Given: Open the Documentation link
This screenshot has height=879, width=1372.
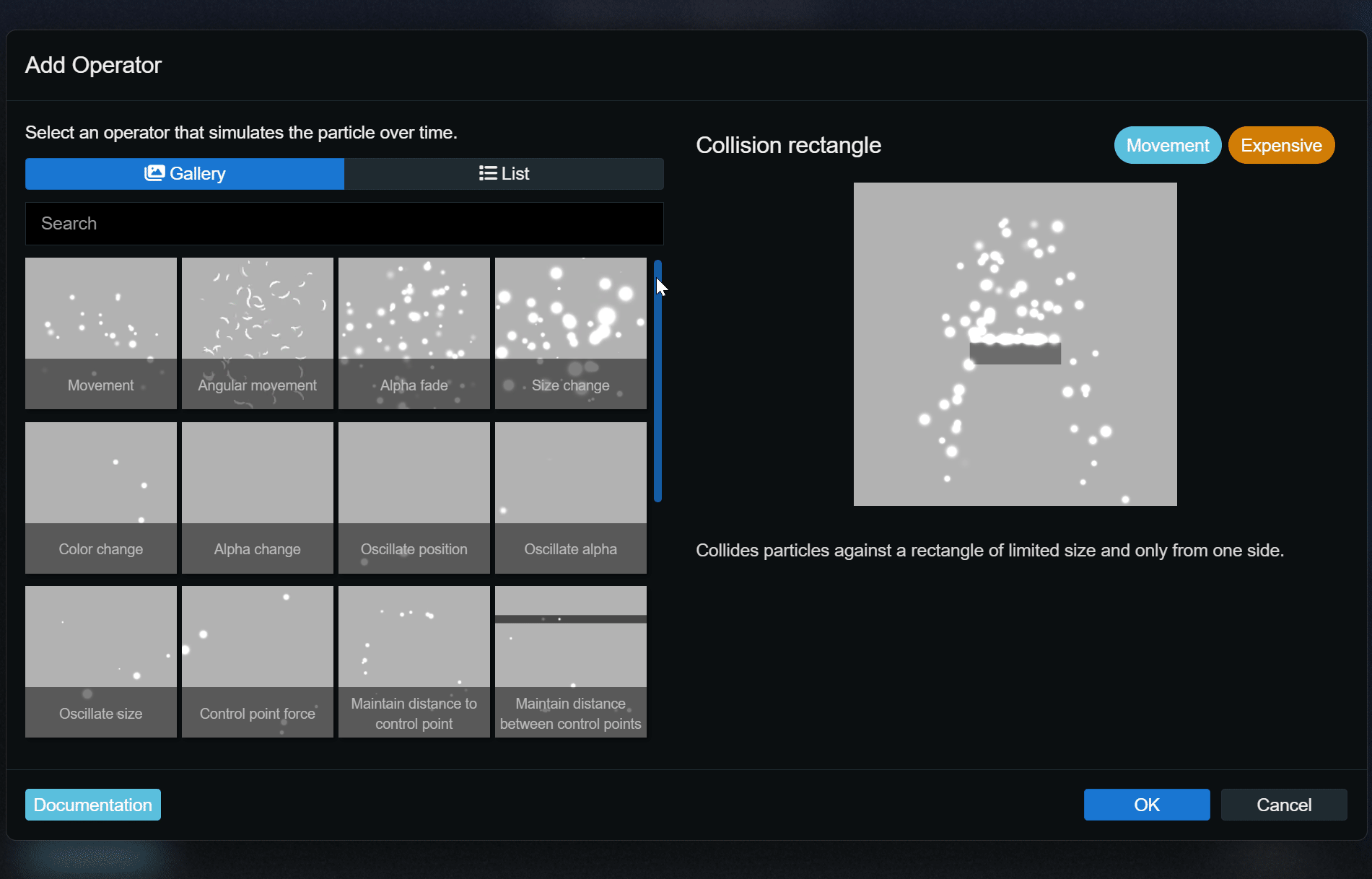Looking at the screenshot, I should (93, 805).
